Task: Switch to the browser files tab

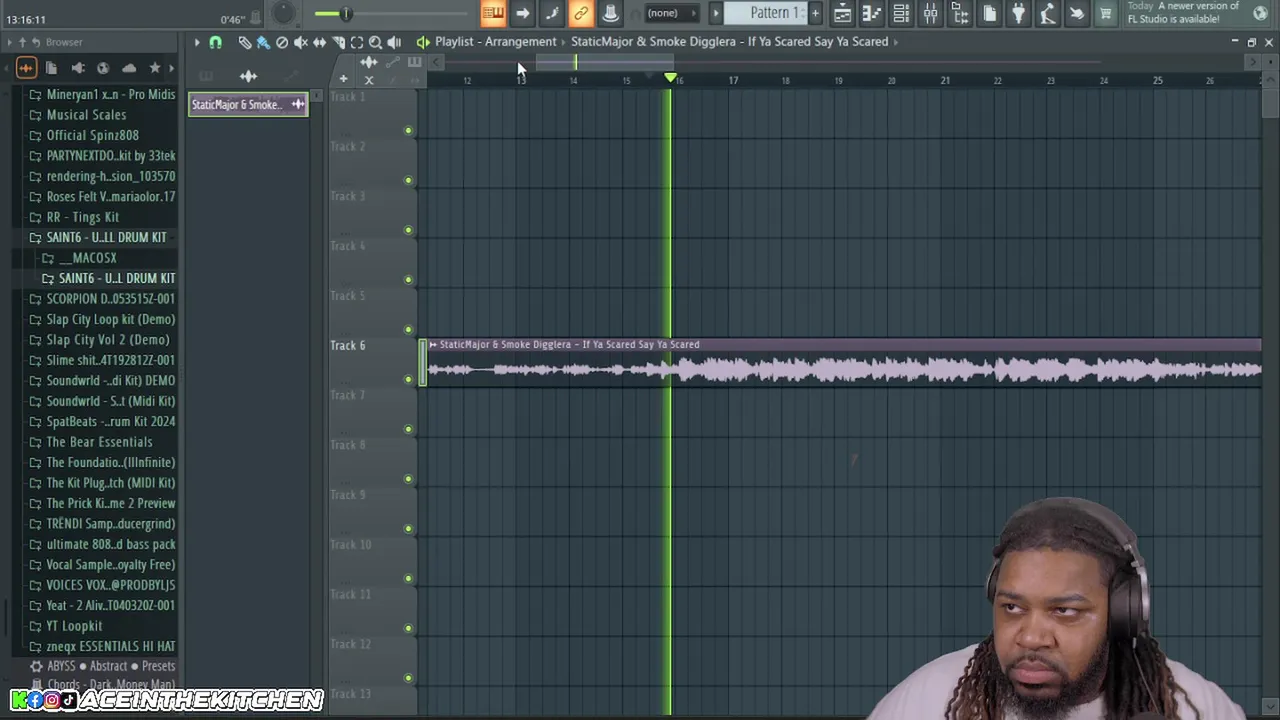Action: [x=51, y=68]
